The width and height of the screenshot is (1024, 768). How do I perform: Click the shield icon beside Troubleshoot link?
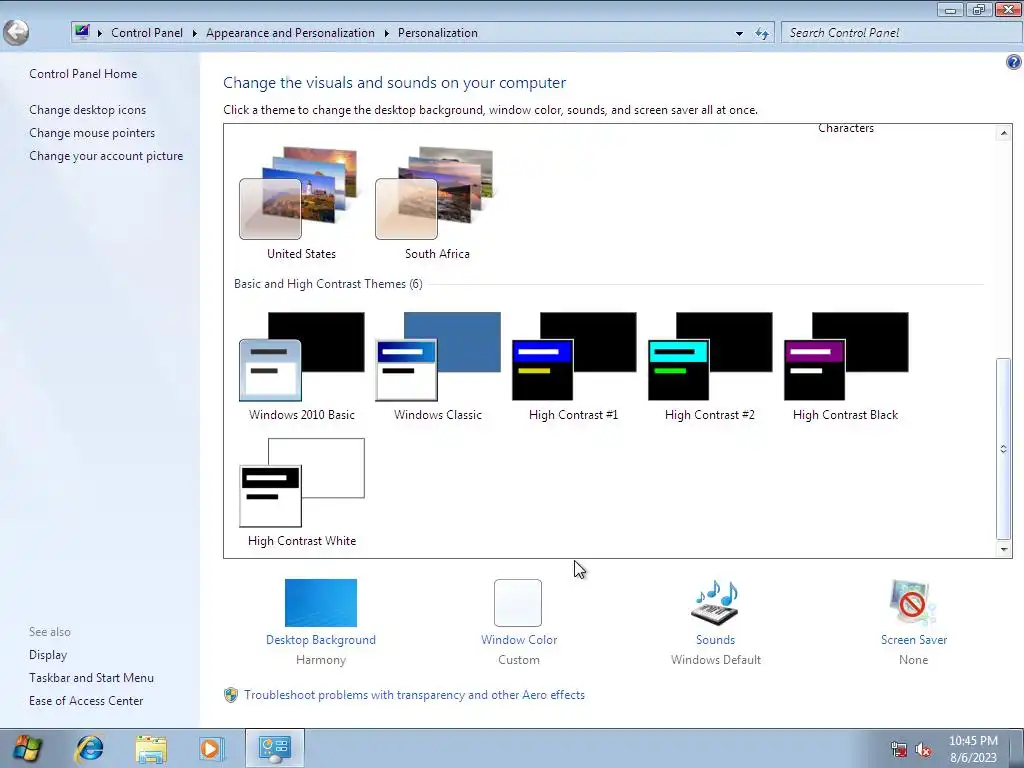tap(231, 695)
